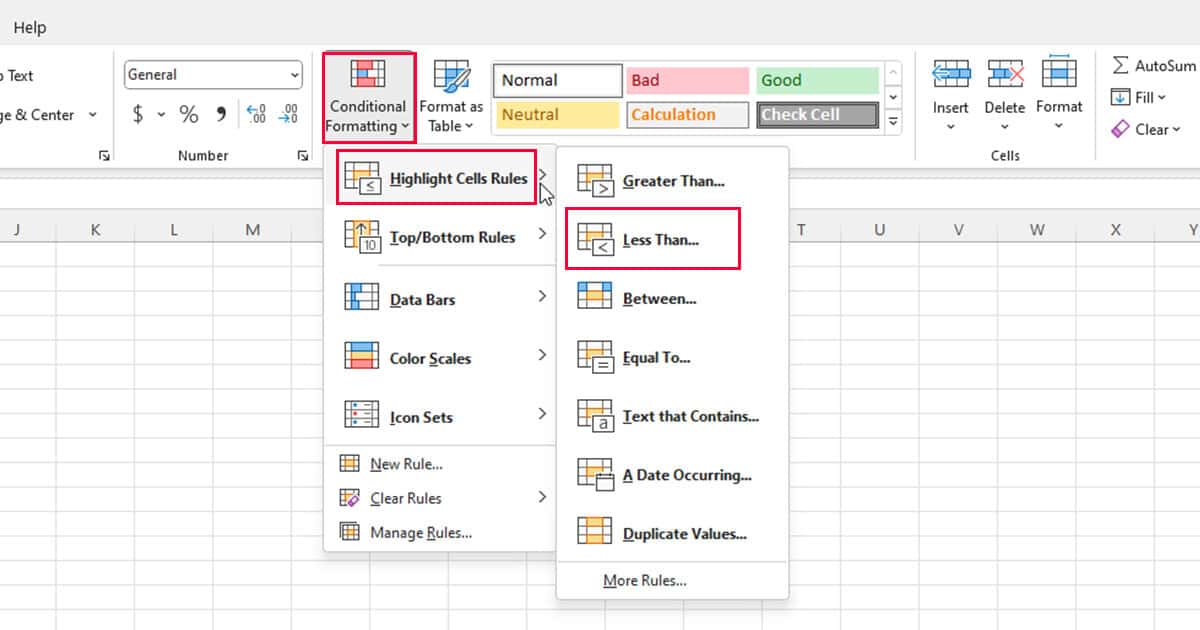Click the Clear eraser icon

1120,129
